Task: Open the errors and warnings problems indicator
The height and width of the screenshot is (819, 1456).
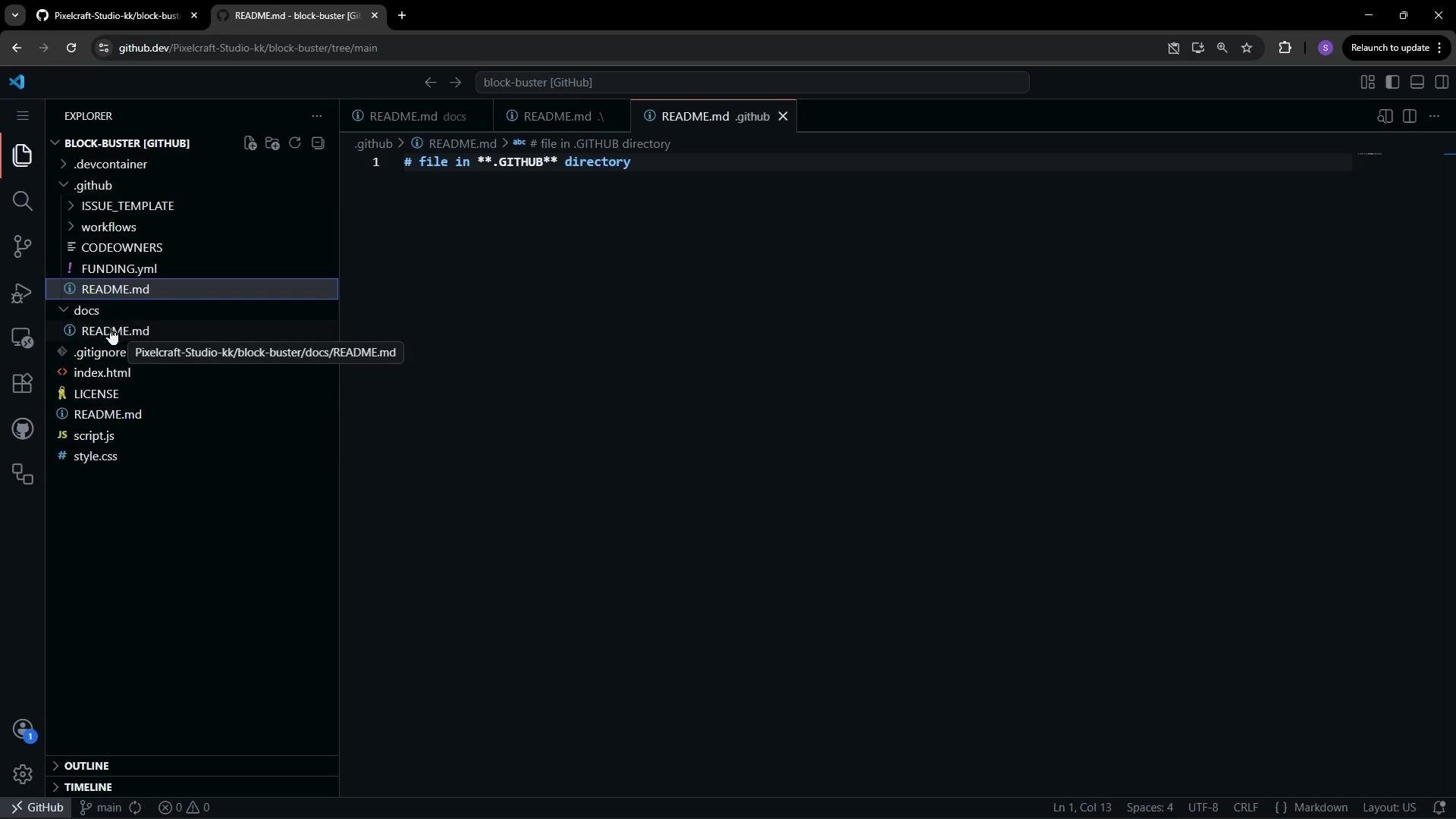Action: [184, 808]
